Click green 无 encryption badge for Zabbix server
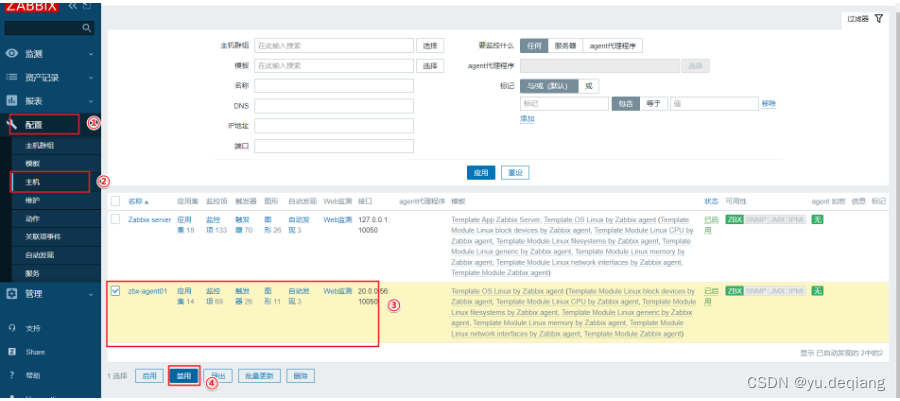The image size is (900, 401). pos(817,220)
